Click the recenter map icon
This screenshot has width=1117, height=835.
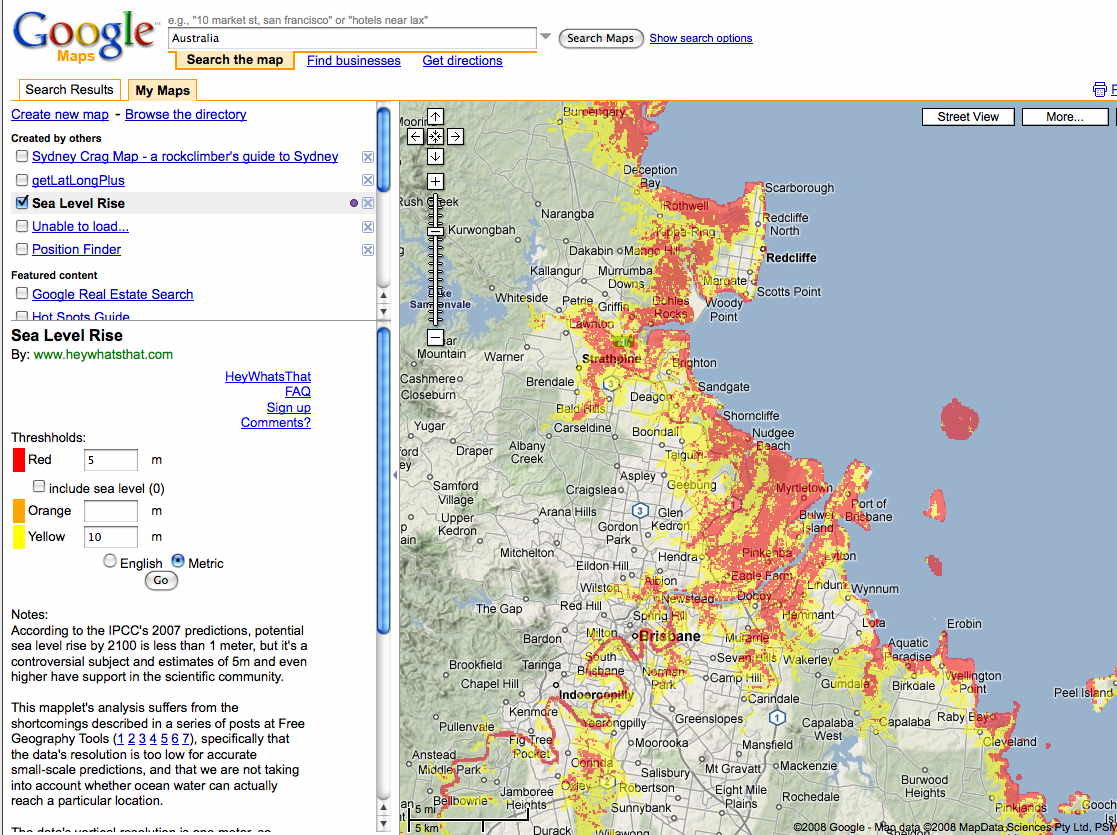point(435,136)
